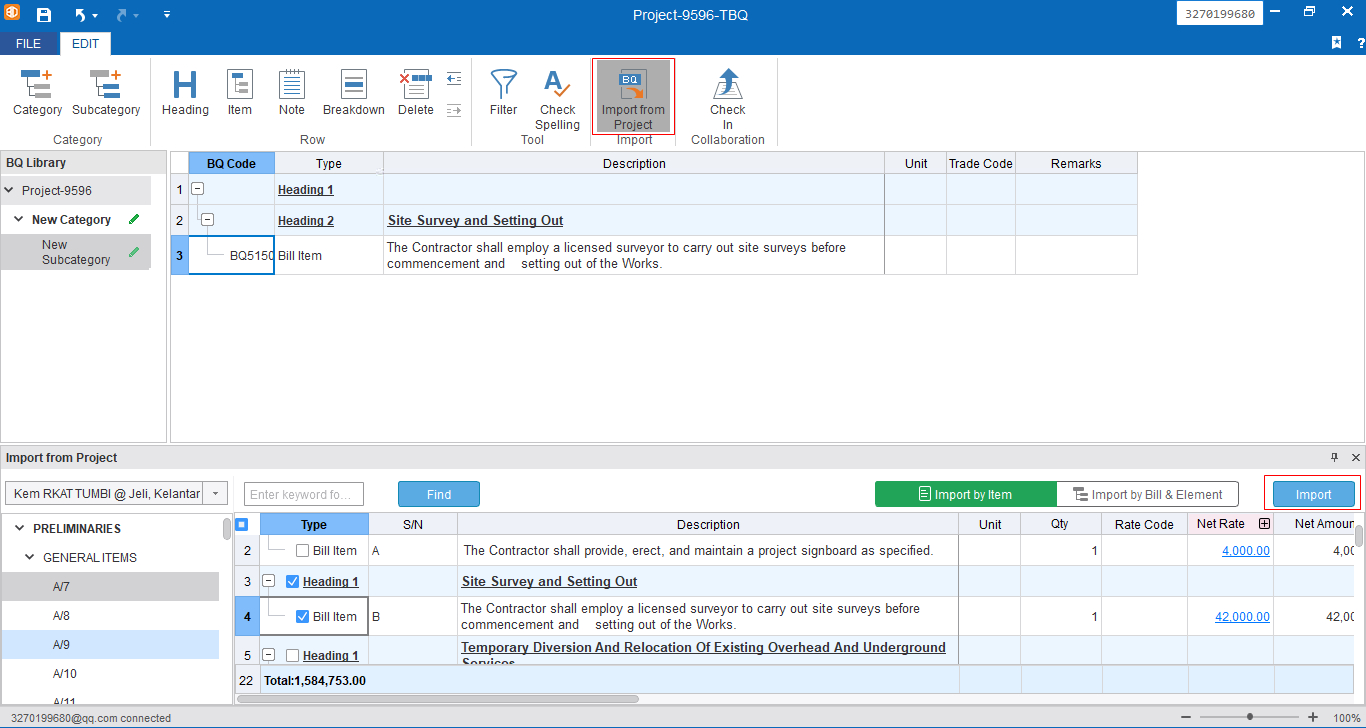
Task: Edit New Category with pencil icon
Action: tap(134, 220)
